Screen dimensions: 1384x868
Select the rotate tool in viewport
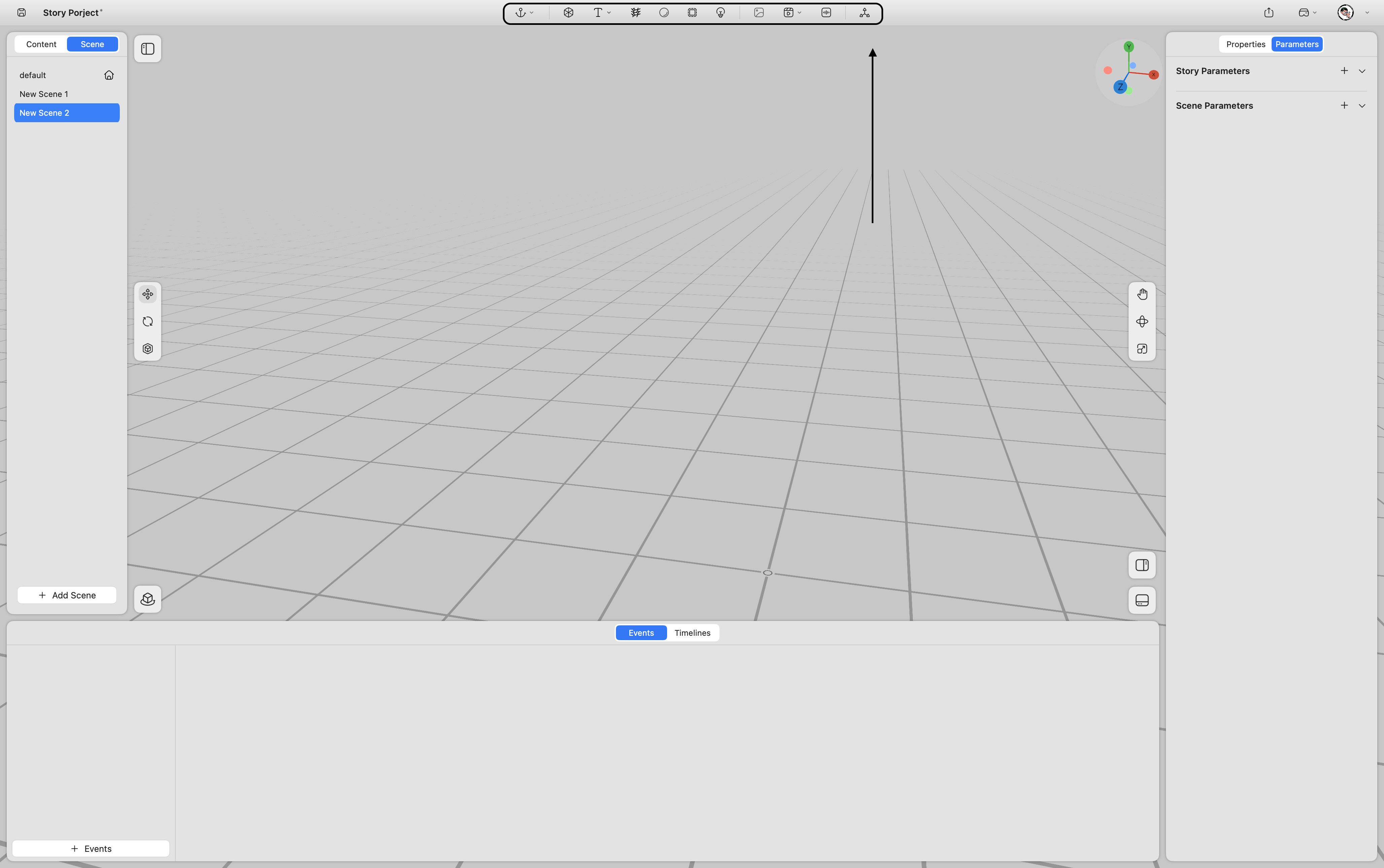tap(147, 321)
